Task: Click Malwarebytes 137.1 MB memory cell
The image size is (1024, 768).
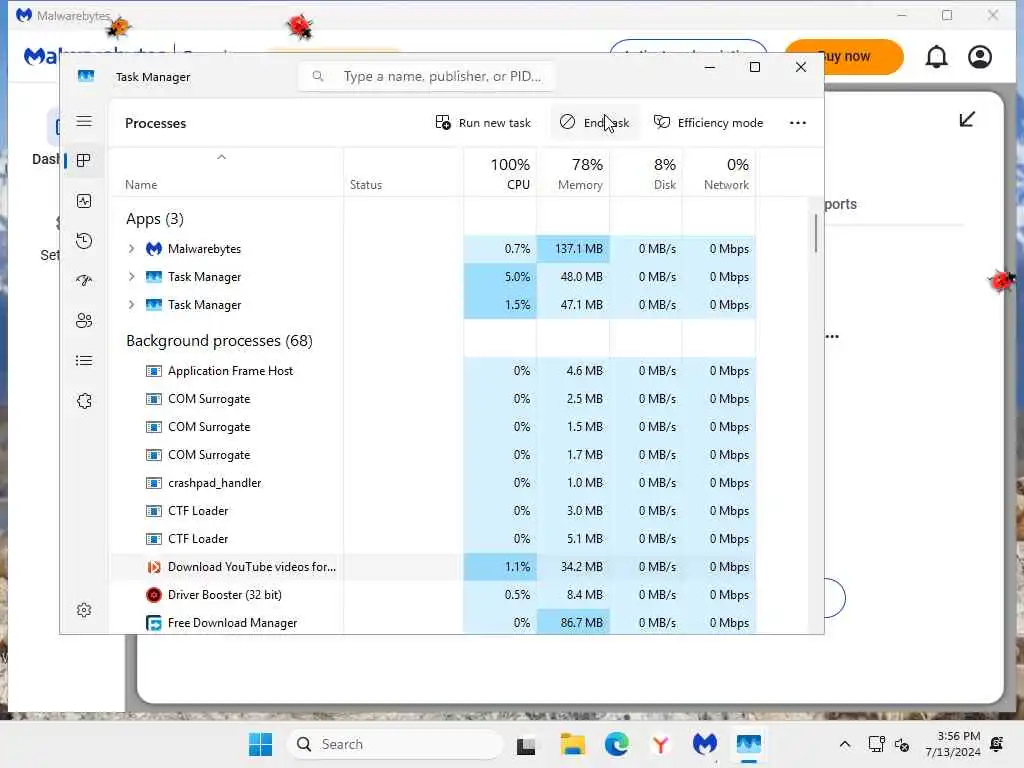Action: [x=573, y=249]
